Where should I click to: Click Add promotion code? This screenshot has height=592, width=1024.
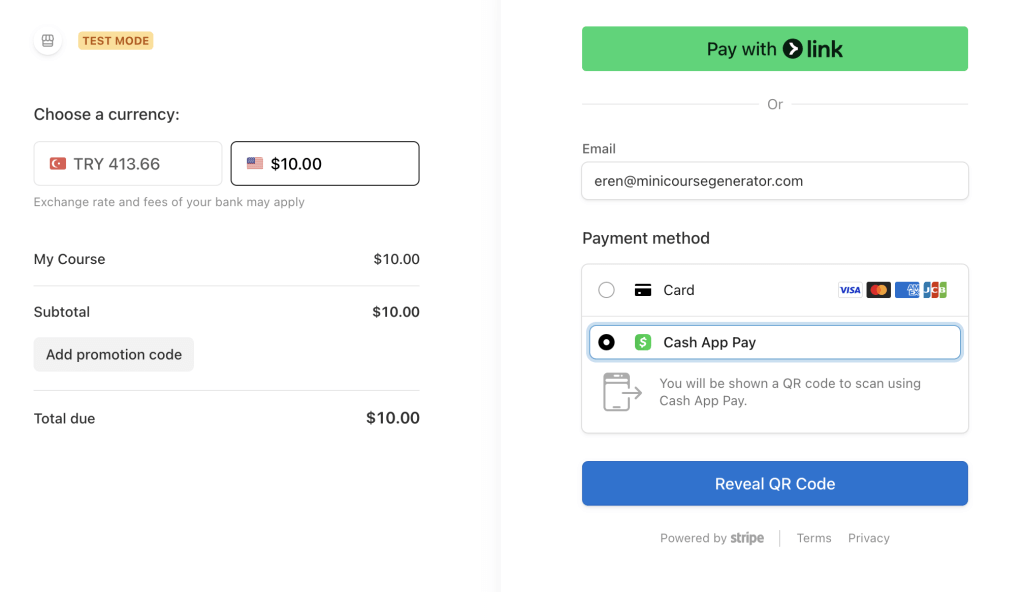114,354
